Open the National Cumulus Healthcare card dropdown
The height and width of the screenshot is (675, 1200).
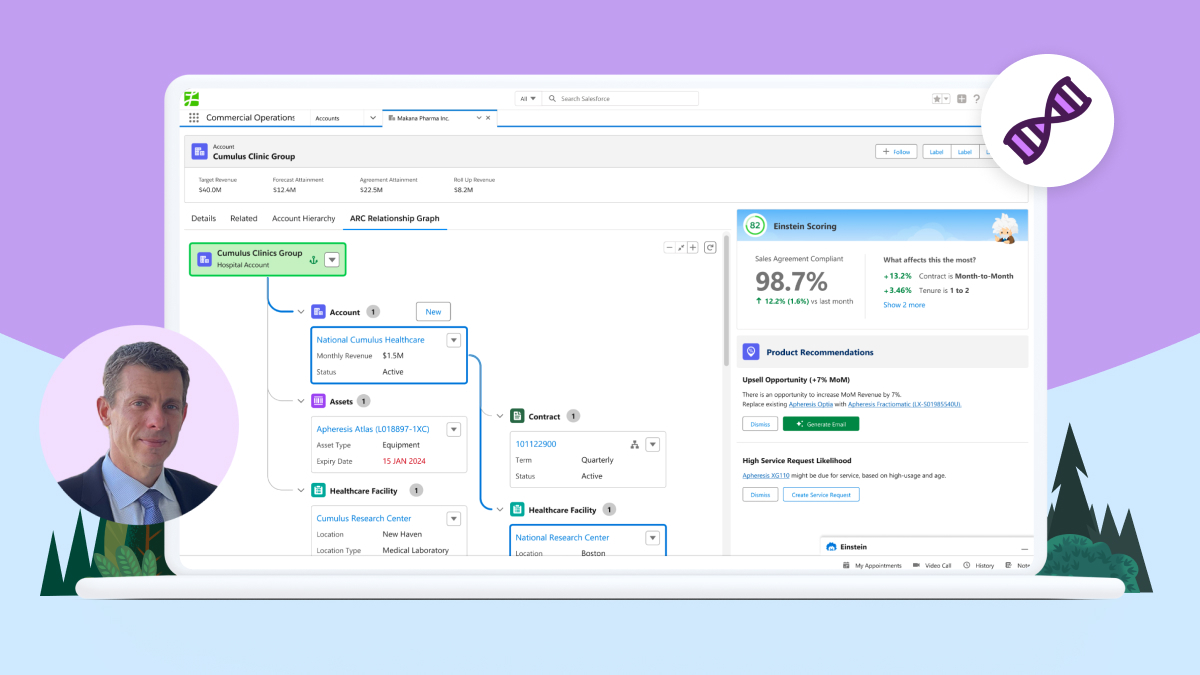point(453,340)
